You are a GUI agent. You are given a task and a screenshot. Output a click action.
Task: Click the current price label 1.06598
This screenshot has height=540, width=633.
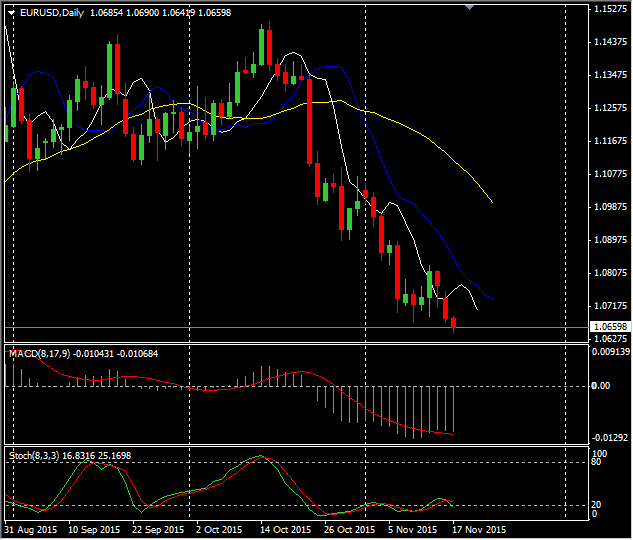click(x=609, y=327)
